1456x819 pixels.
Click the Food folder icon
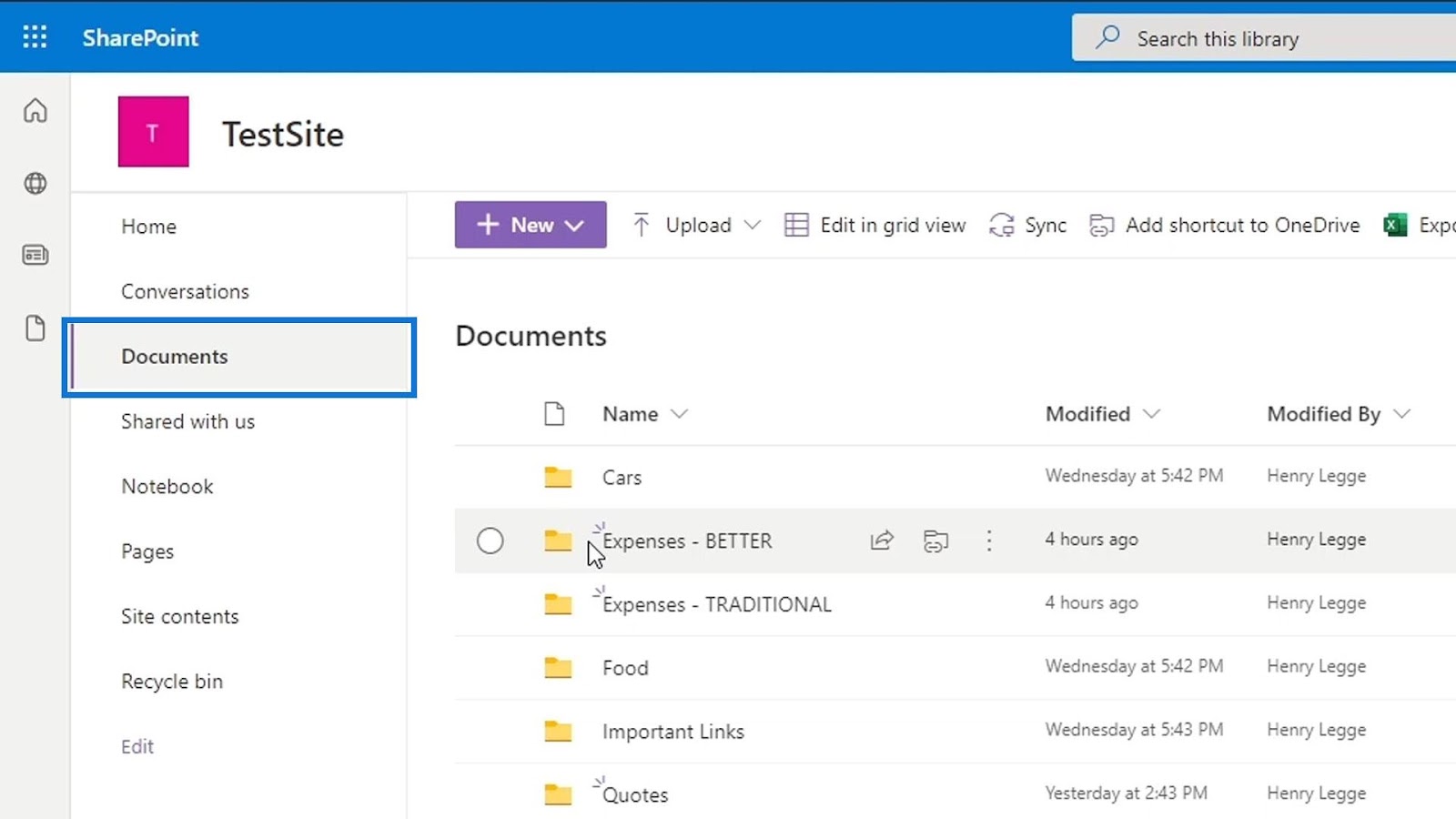[558, 668]
